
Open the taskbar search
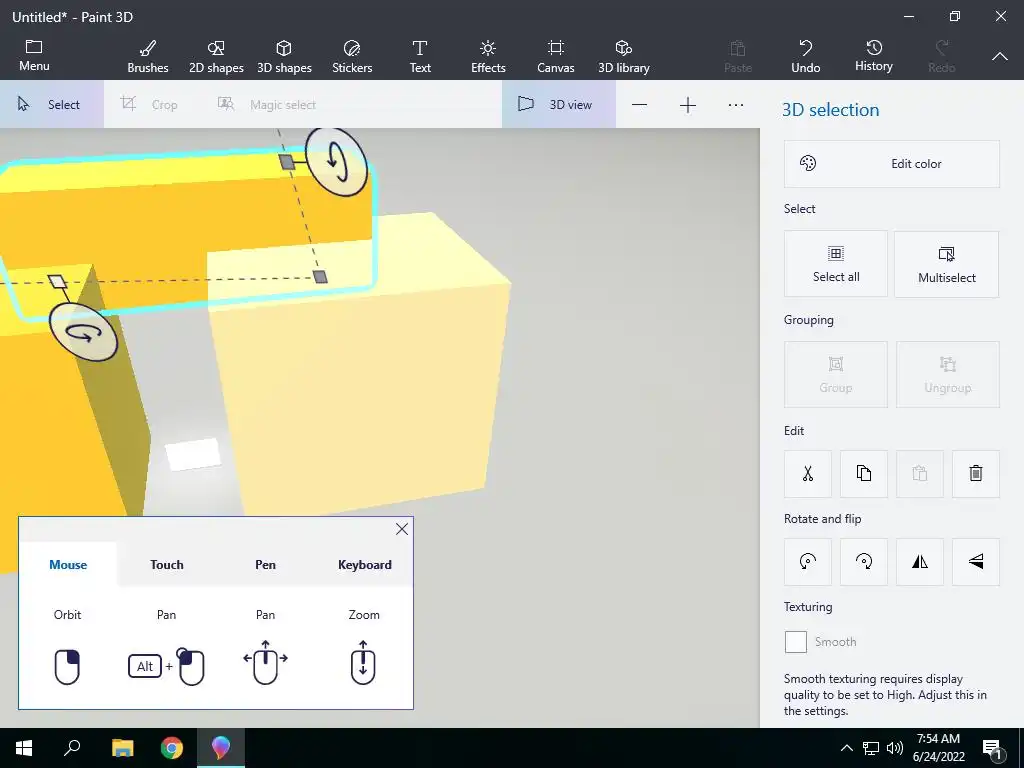[72, 748]
